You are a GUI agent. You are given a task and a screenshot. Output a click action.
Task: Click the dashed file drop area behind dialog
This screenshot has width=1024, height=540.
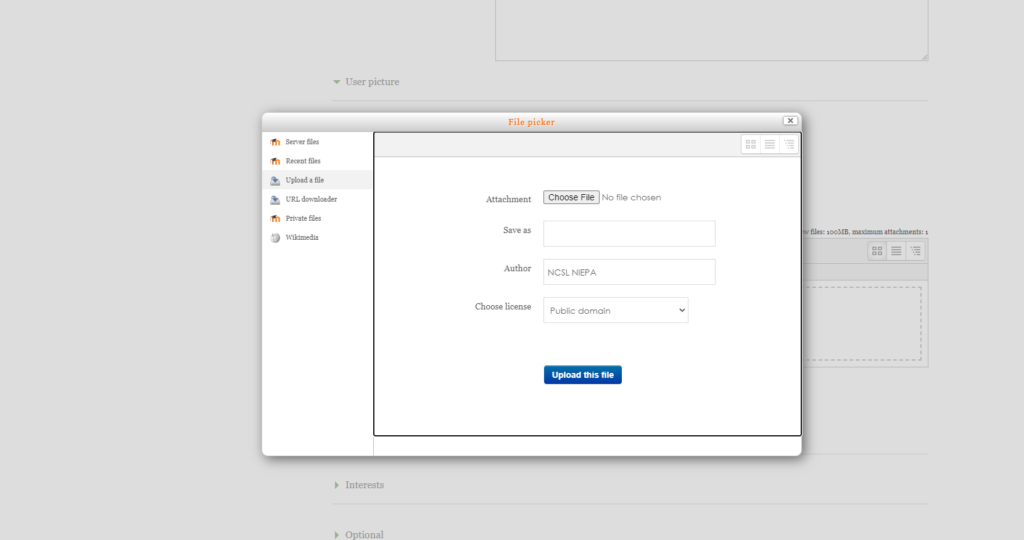click(862, 324)
